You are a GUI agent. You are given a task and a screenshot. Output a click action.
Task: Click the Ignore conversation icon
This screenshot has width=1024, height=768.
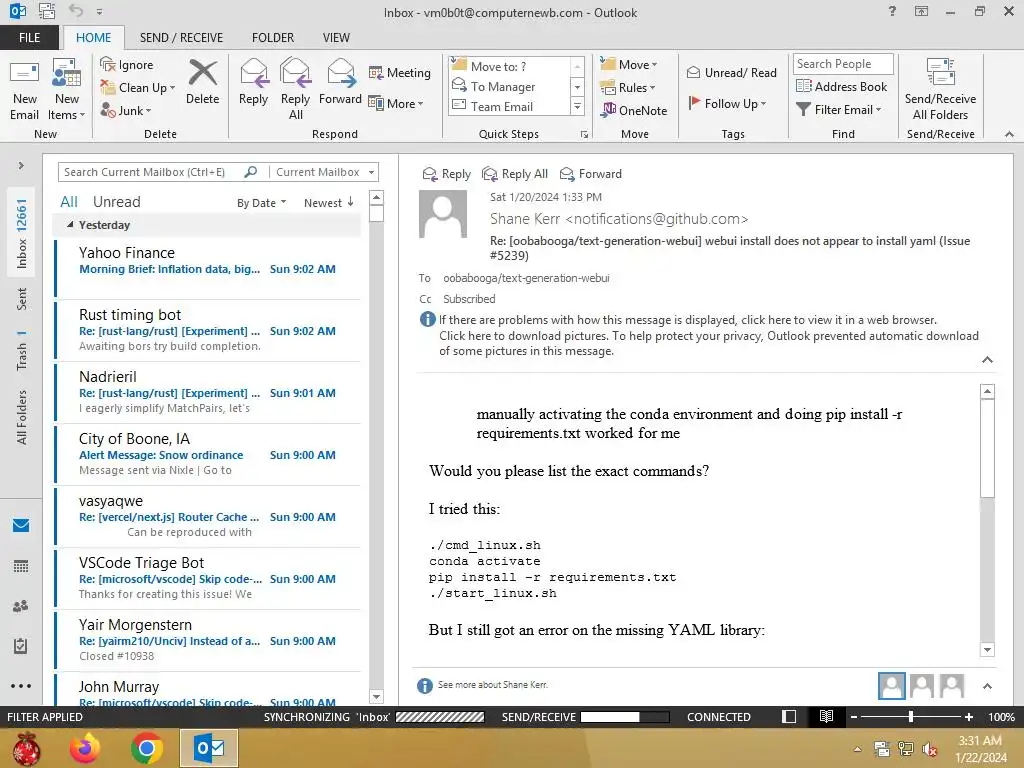coord(126,65)
